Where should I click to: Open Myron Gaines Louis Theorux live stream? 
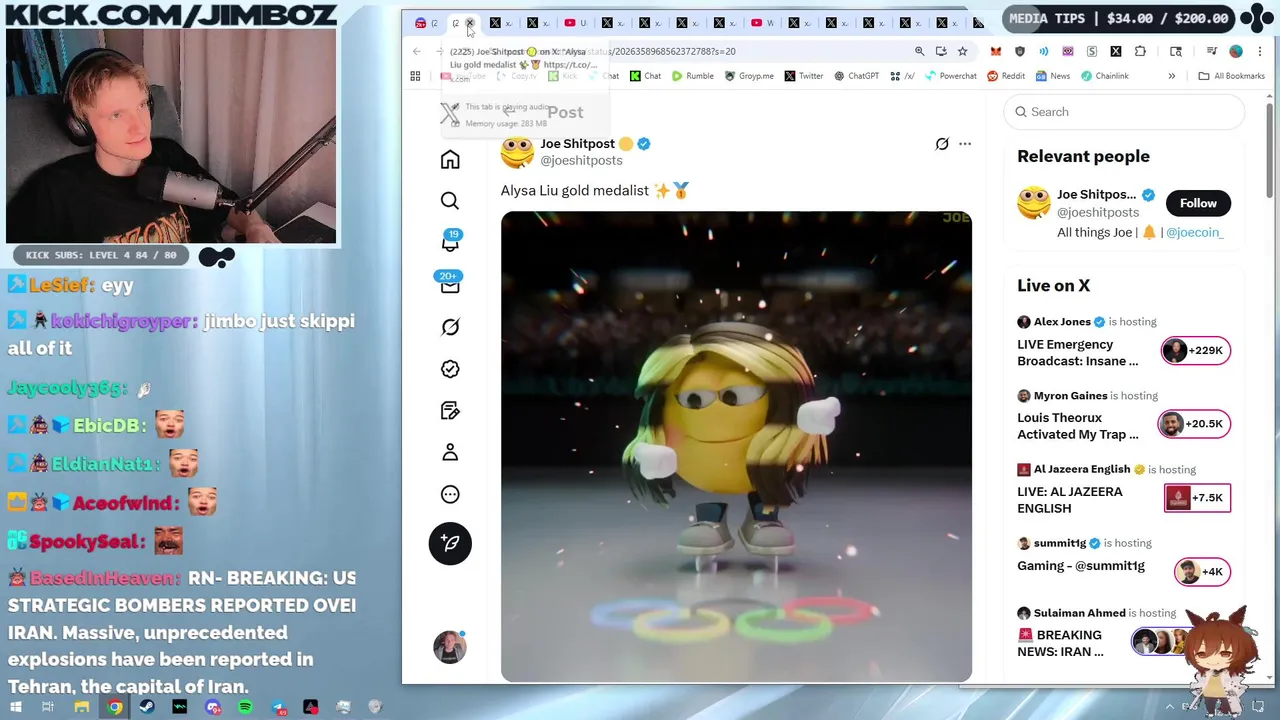[x=1078, y=426]
